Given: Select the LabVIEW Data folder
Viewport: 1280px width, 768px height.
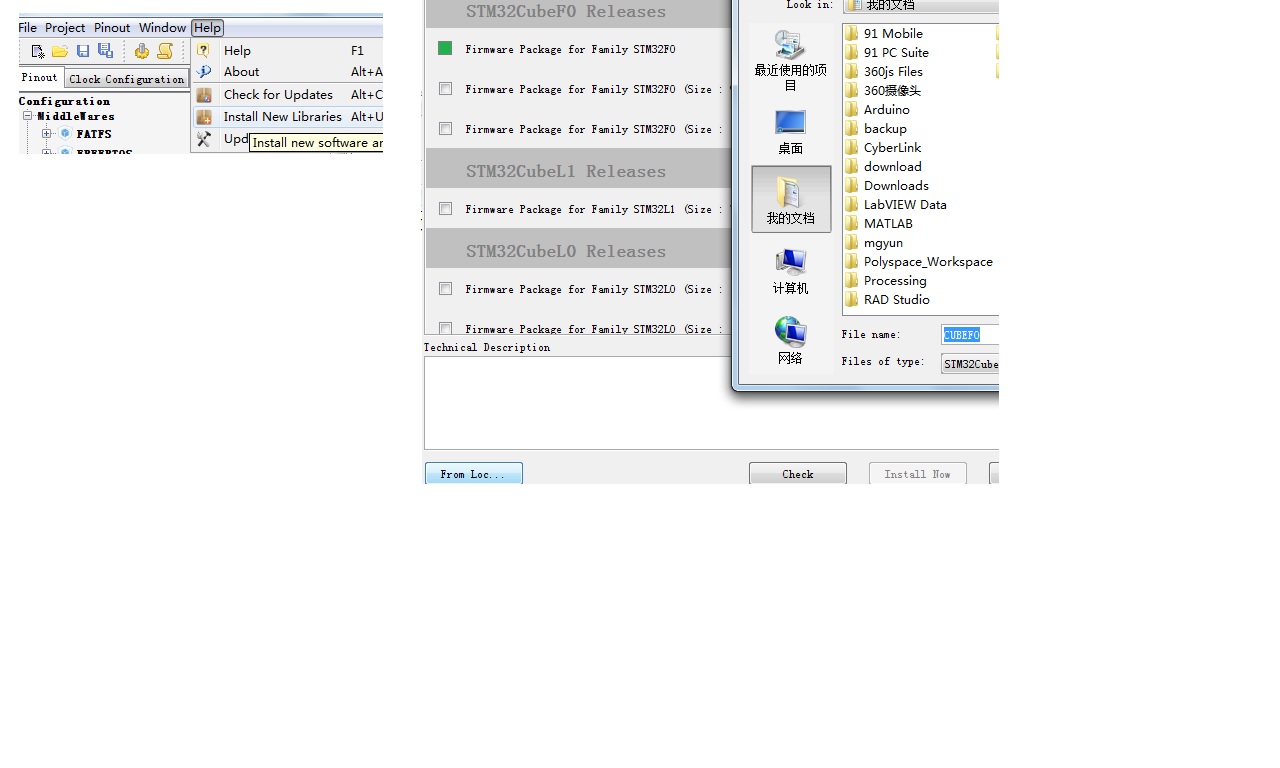Looking at the screenshot, I should 896,205.
